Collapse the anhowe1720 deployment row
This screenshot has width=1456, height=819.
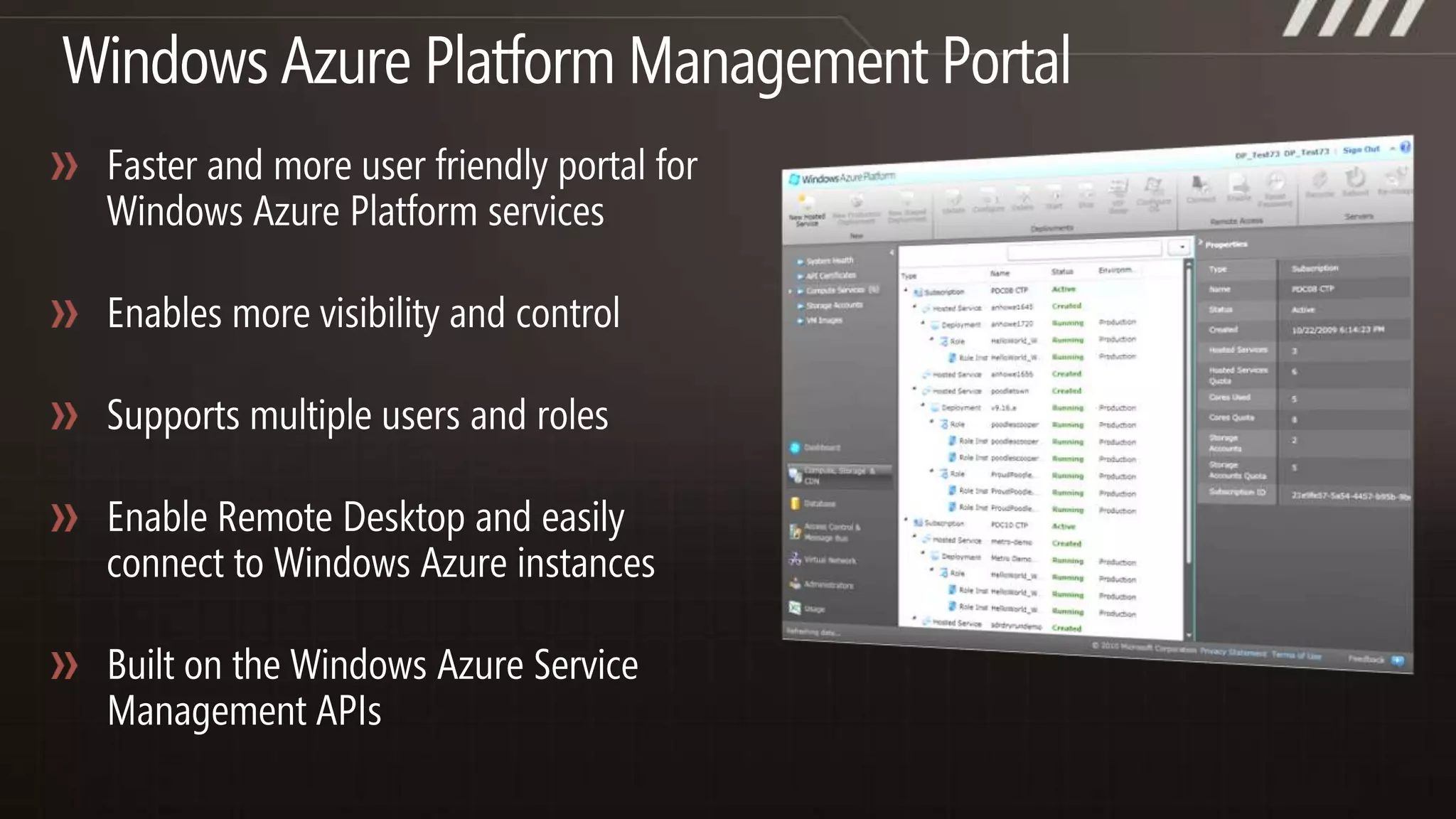click(x=924, y=323)
